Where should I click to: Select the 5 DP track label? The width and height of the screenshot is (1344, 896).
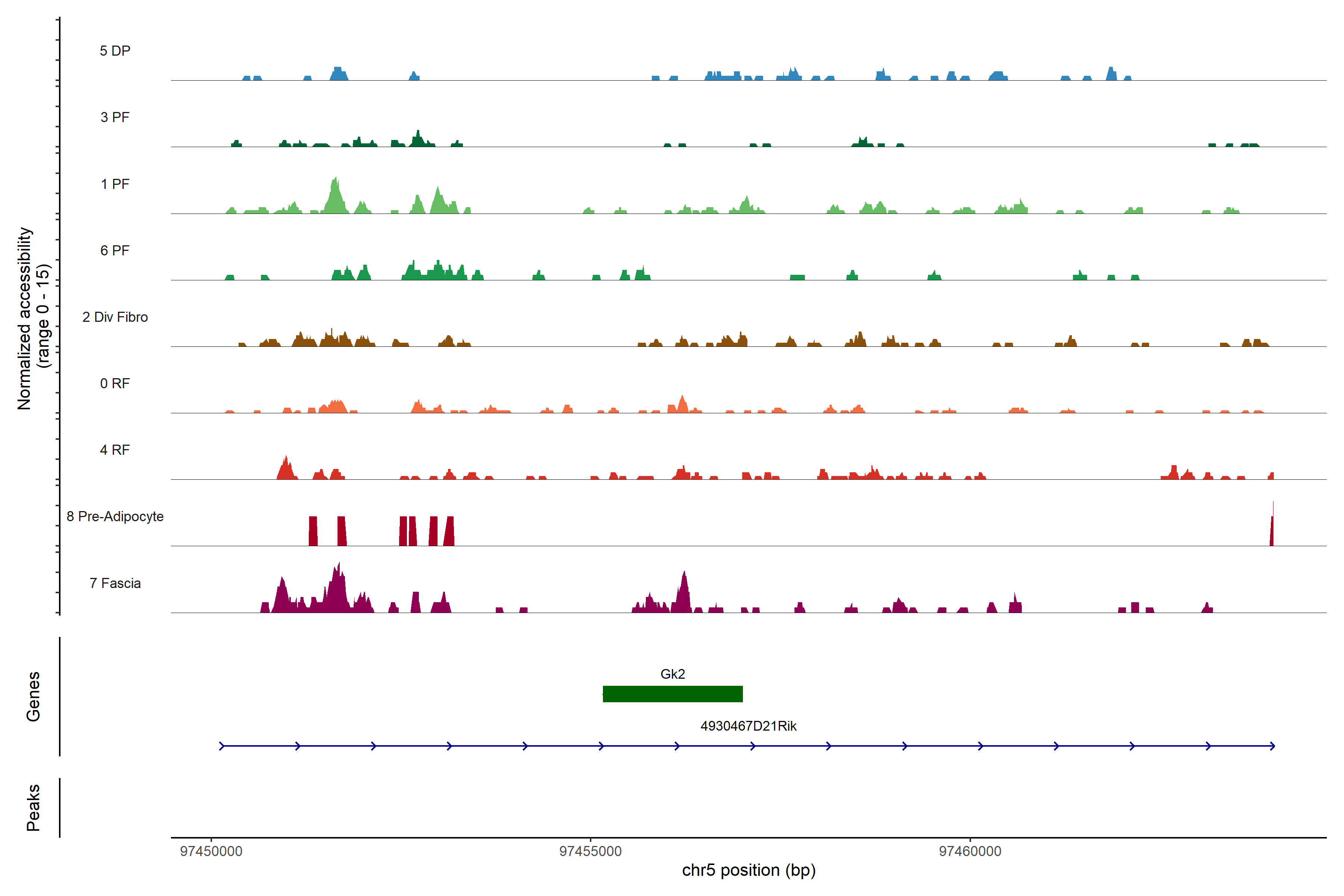(x=115, y=51)
